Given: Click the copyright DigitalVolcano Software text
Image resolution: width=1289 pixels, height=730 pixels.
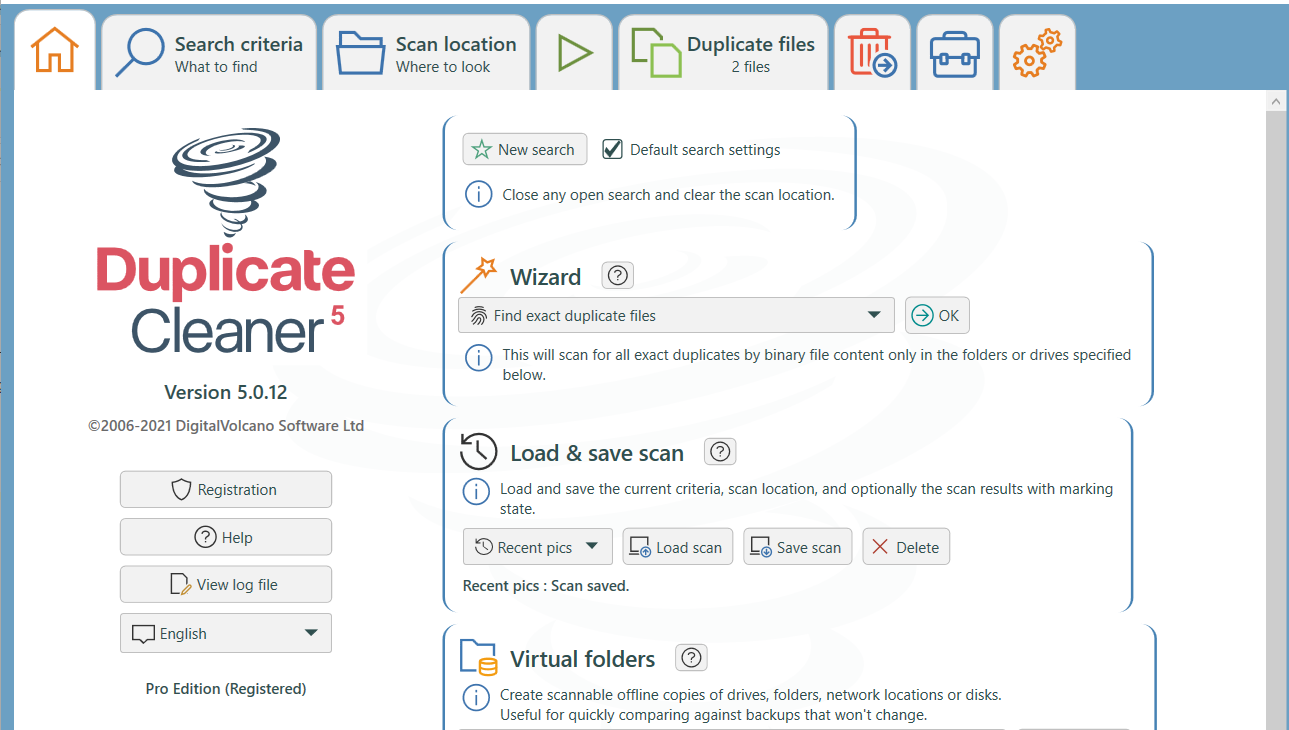Looking at the screenshot, I should (x=226, y=426).
